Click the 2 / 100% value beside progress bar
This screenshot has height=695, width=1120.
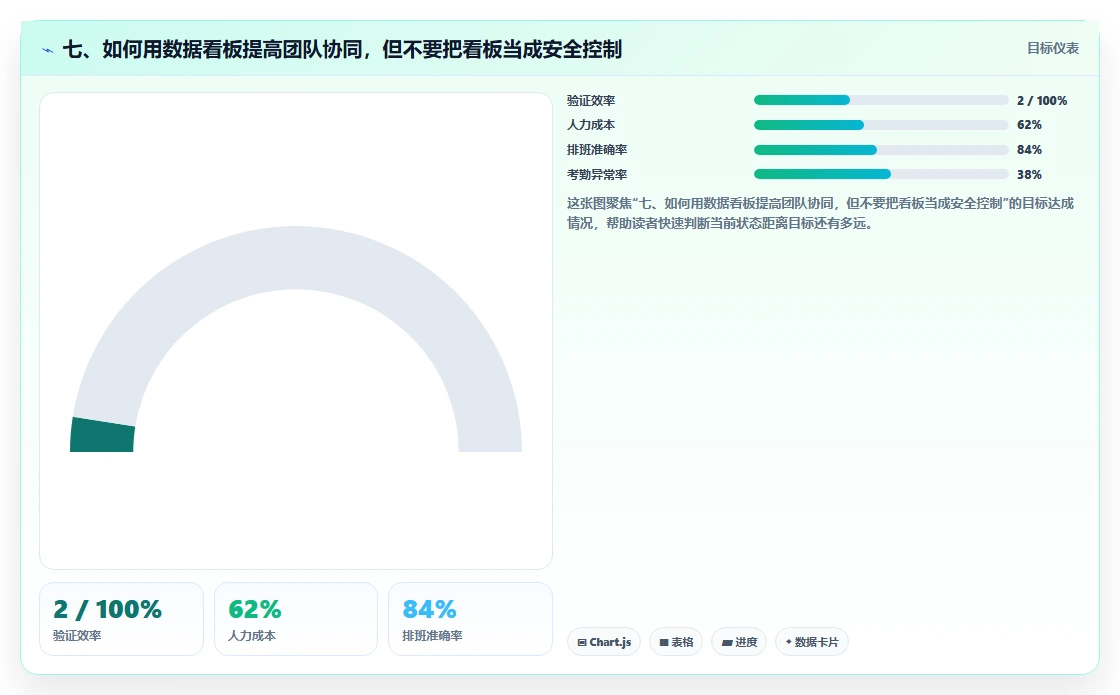coord(1042,101)
